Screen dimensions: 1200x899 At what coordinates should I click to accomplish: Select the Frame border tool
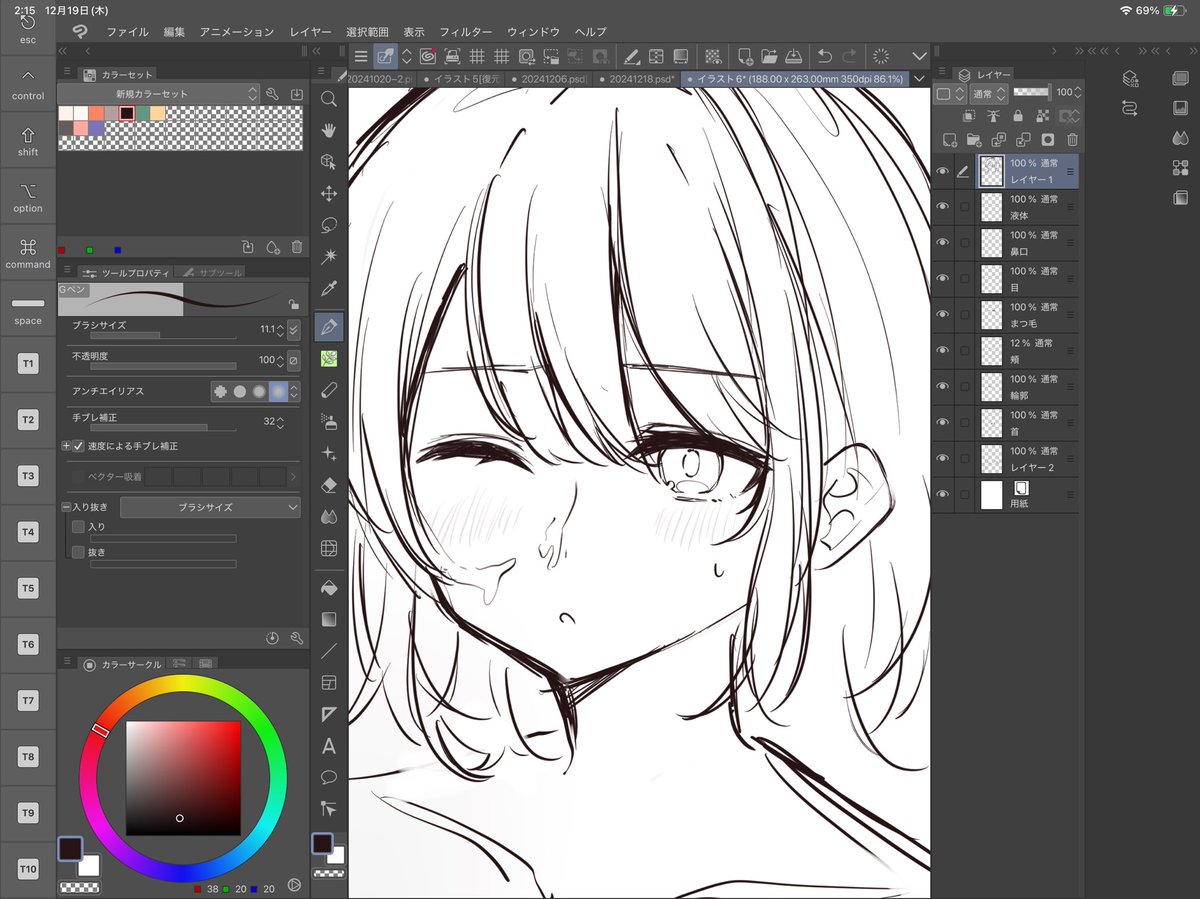[x=328, y=683]
